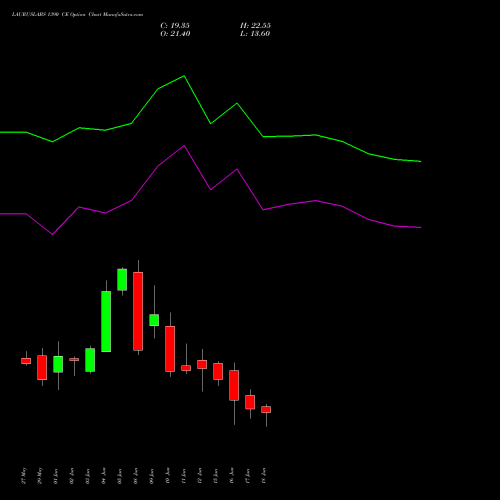The width and height of the screenshot is (500, 500).
Task: Click the last red candle above 18 Jun
Action: pos(266,409)
